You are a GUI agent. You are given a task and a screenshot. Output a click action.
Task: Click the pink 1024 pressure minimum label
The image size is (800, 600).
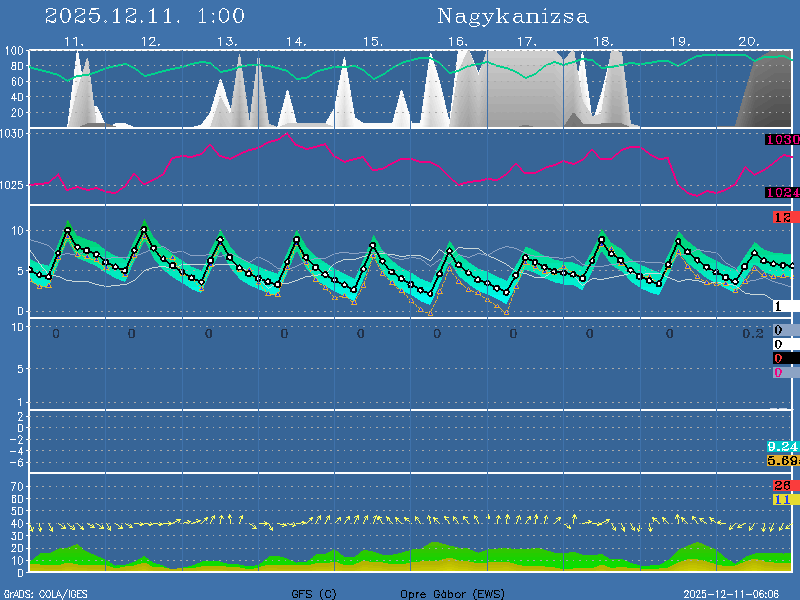coord(780,193)
